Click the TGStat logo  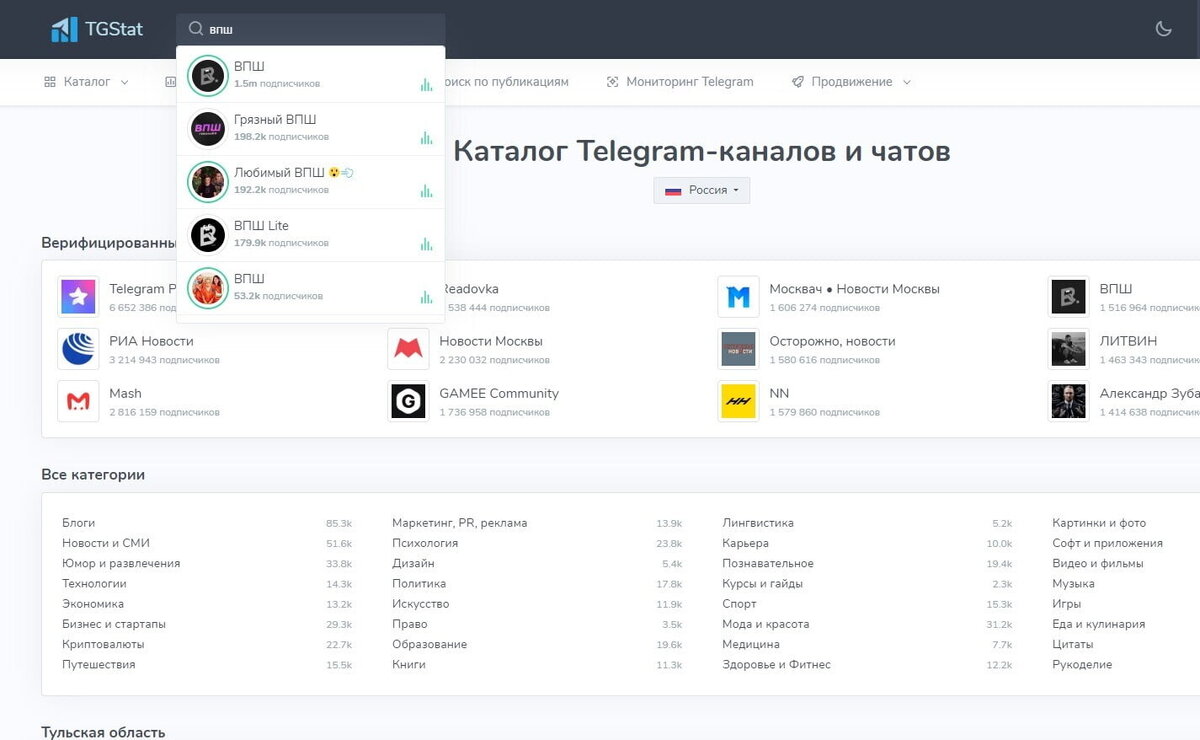[x=97, y=29]
